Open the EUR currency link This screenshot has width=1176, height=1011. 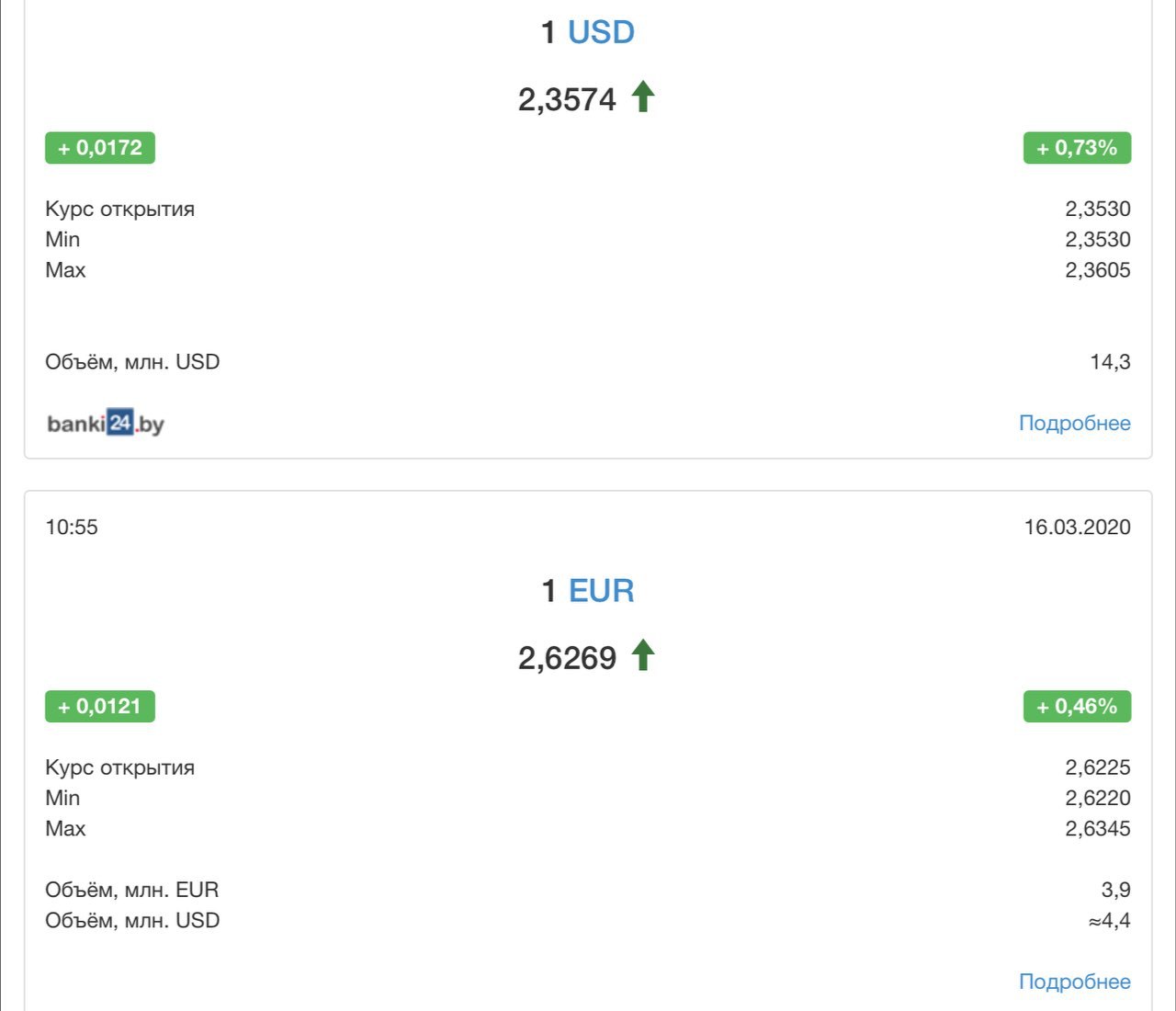[601, 591]
